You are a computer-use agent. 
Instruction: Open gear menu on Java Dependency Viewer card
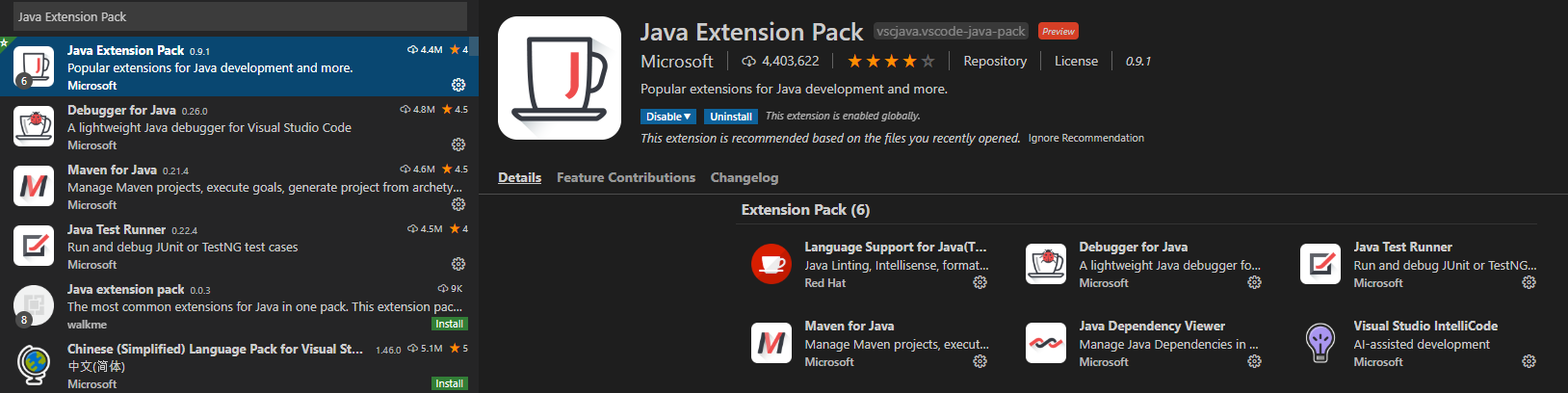tap(1254, 361)
